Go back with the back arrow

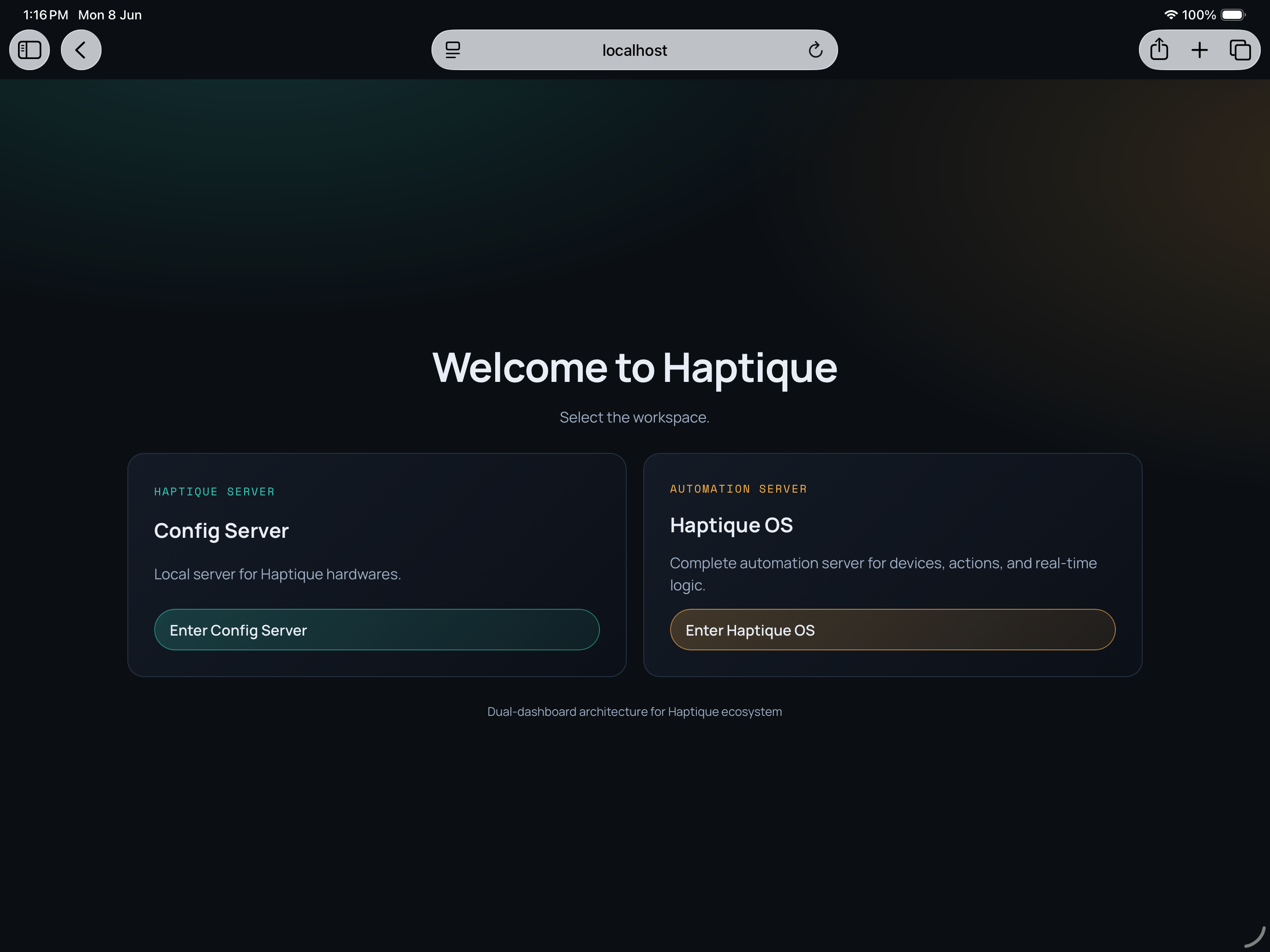pyautogui.click(x=81, y=50)
